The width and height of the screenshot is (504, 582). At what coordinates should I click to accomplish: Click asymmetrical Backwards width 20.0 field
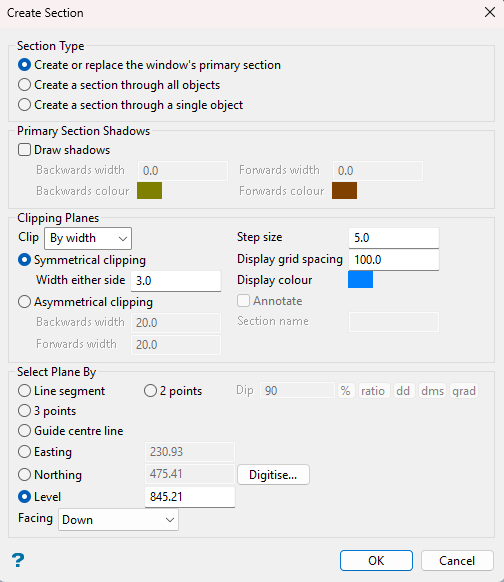click(176, 323)
